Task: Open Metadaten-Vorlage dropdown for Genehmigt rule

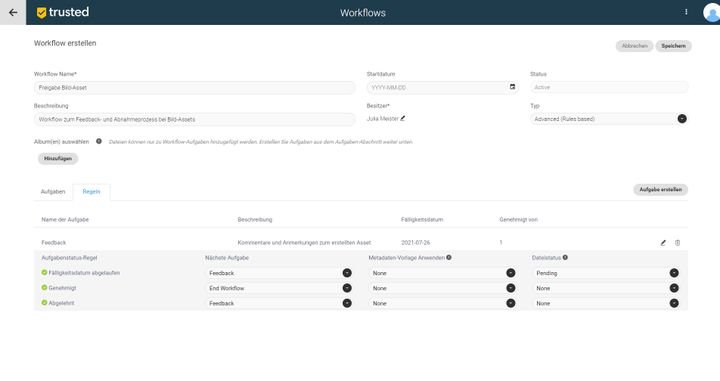Action: point(443,288)
